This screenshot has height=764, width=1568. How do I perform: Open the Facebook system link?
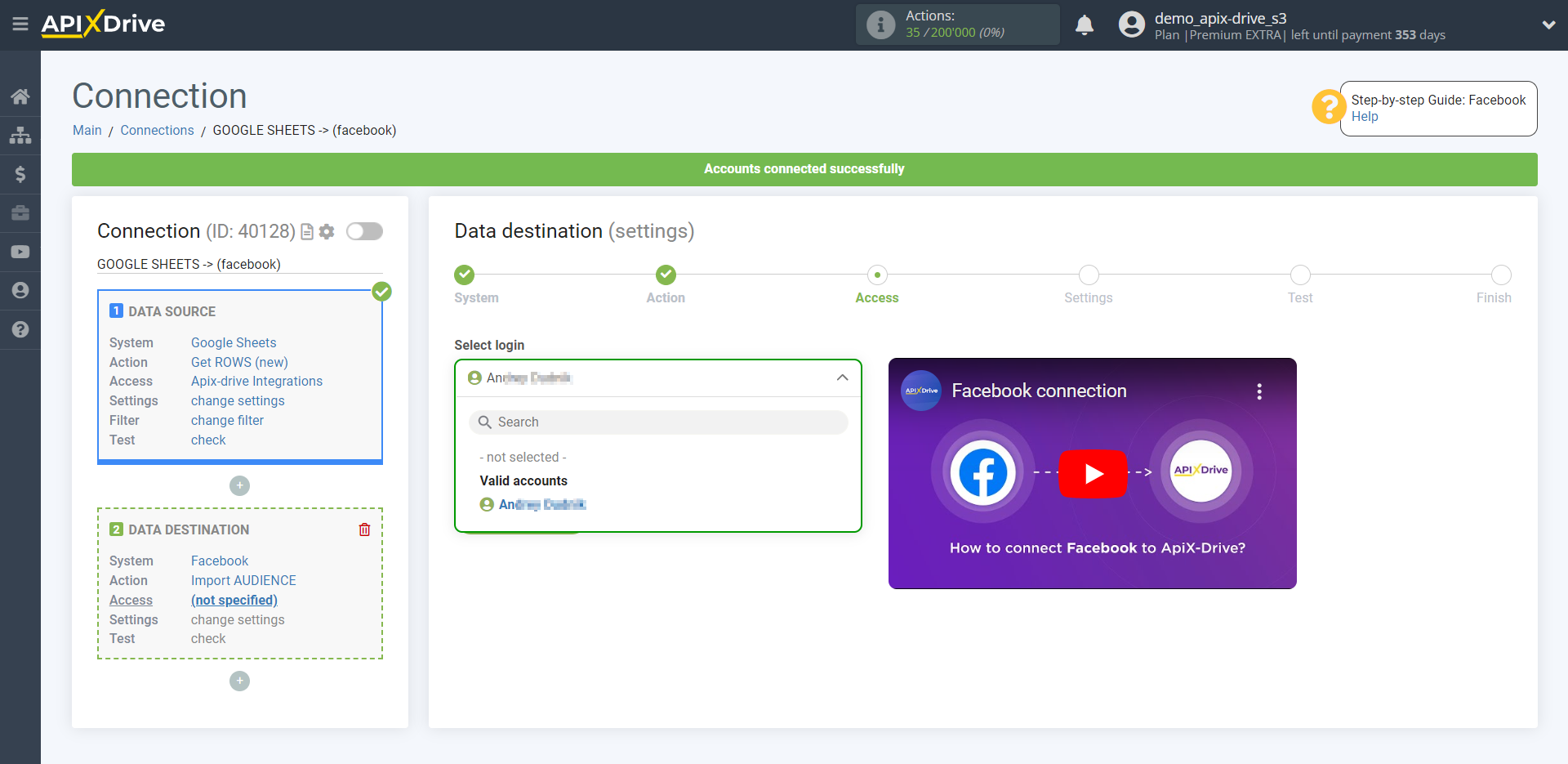(x=220, y=561)
